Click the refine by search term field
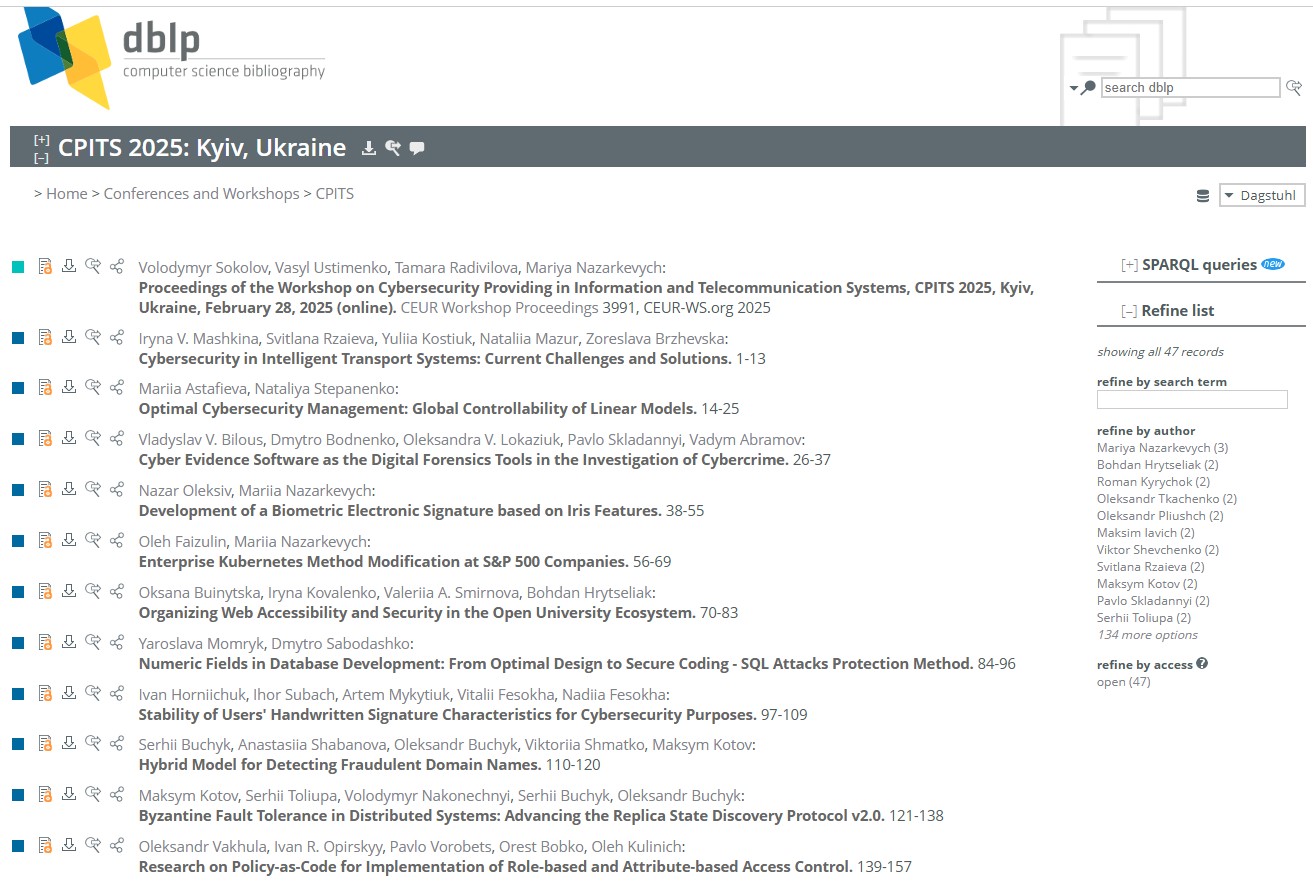The height and width of the screenshot is (886, 1313). (x=1191, y=400)
